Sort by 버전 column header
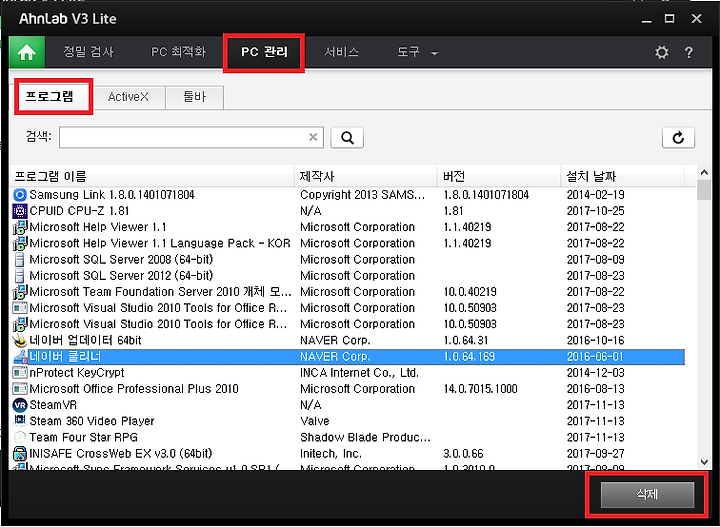This screenshot has width=720, height=527. (499, 176)
